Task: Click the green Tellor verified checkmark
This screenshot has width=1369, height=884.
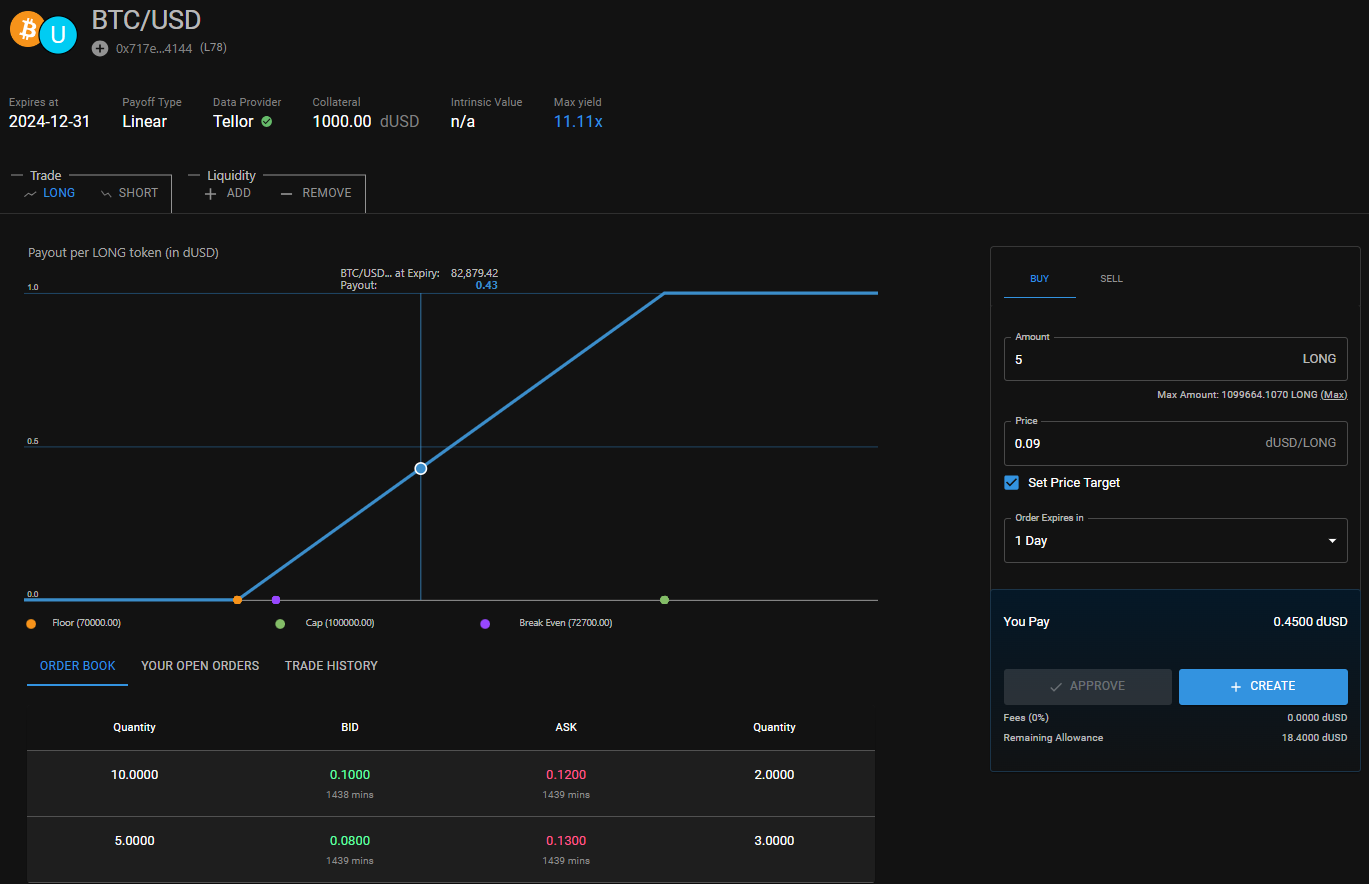Action: (x=267, y=122)
